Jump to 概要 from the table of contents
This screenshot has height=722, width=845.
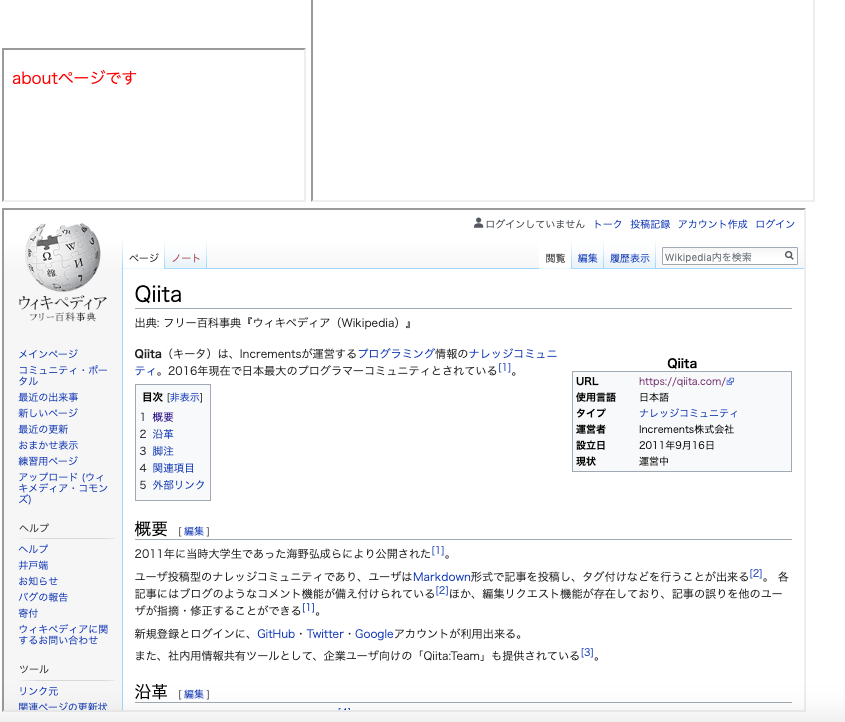162,416
